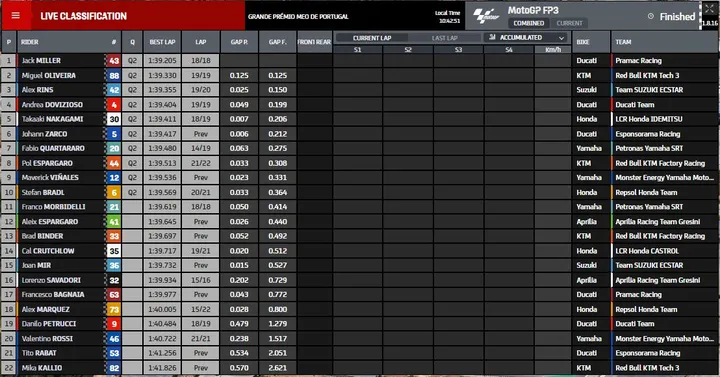720x377 pixels.
Task: Click the clock icon beside Finished
Action: click(x=651, y=17)
